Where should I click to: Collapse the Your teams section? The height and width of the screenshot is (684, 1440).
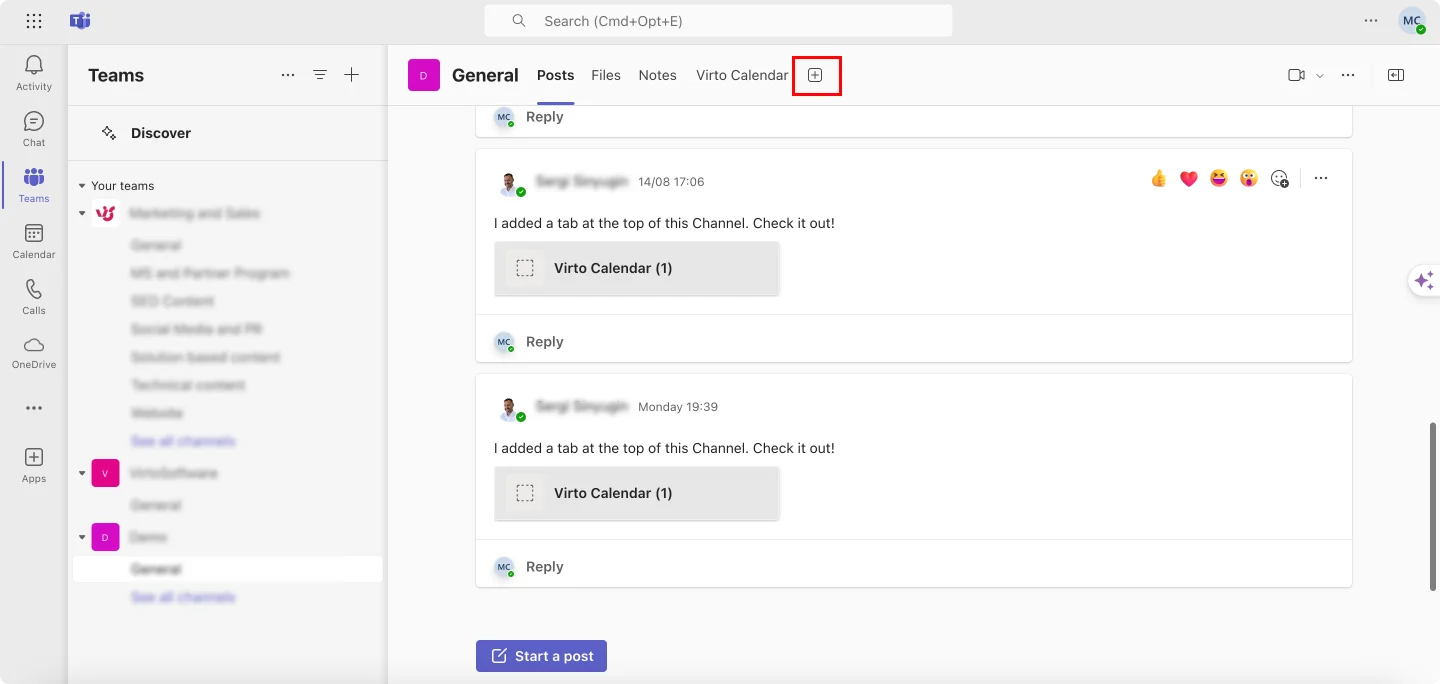(x=82, y=186)
